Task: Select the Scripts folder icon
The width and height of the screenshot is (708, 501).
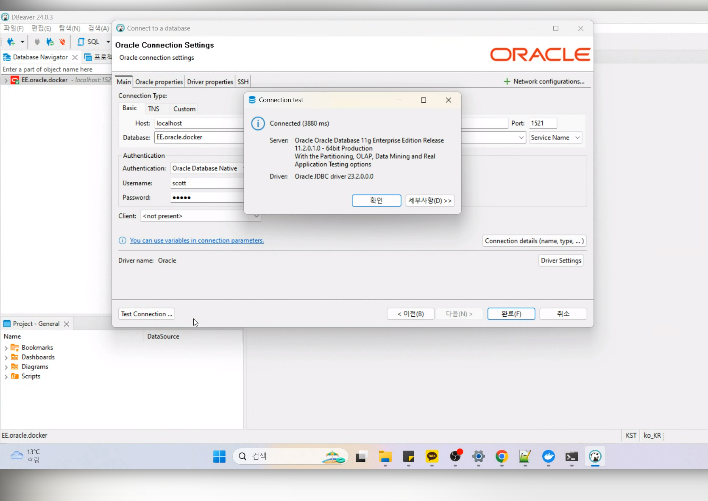Action: click(x=15, y=376)
